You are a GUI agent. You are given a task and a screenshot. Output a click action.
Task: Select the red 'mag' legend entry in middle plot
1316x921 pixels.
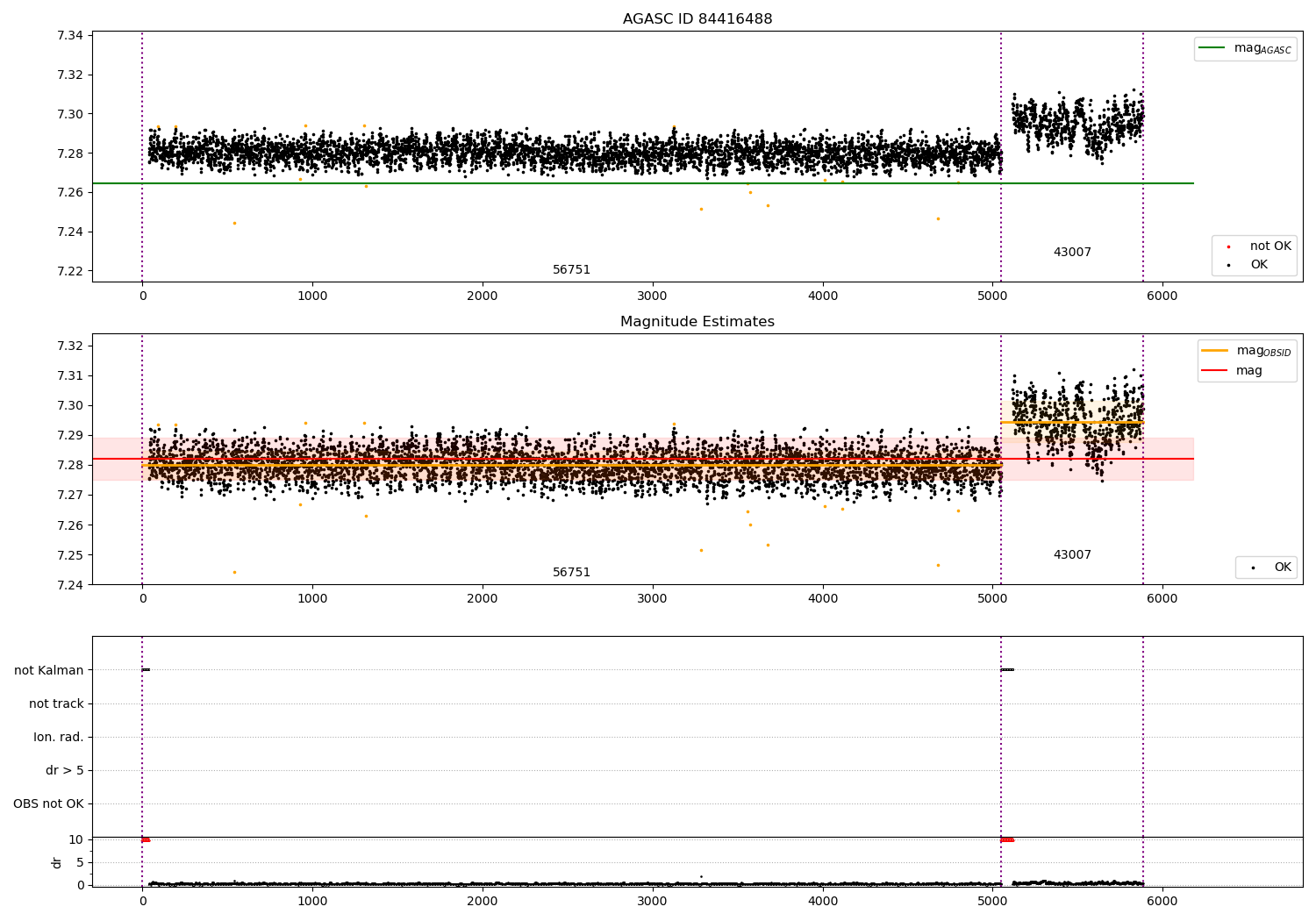1249,371
